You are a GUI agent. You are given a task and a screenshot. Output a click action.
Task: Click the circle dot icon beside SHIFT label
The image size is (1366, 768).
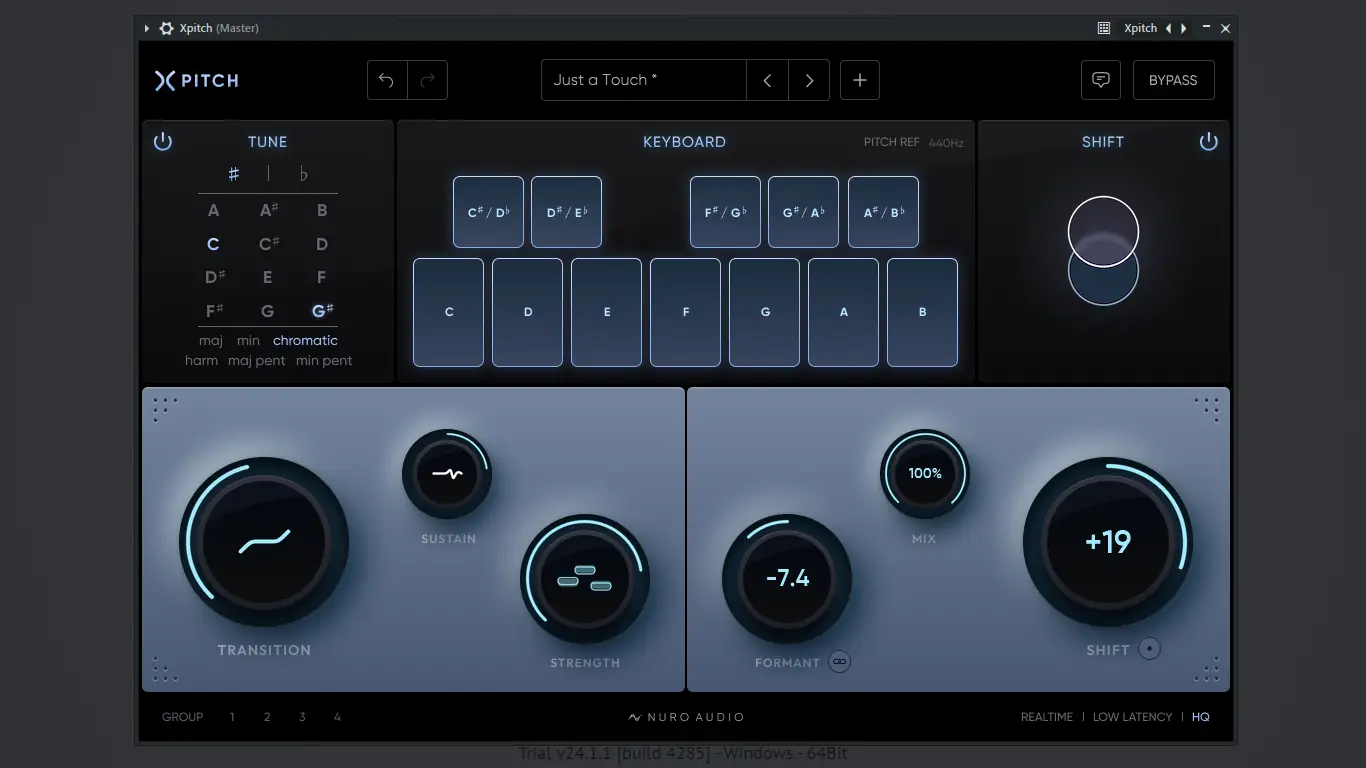tap(1150, 649)
